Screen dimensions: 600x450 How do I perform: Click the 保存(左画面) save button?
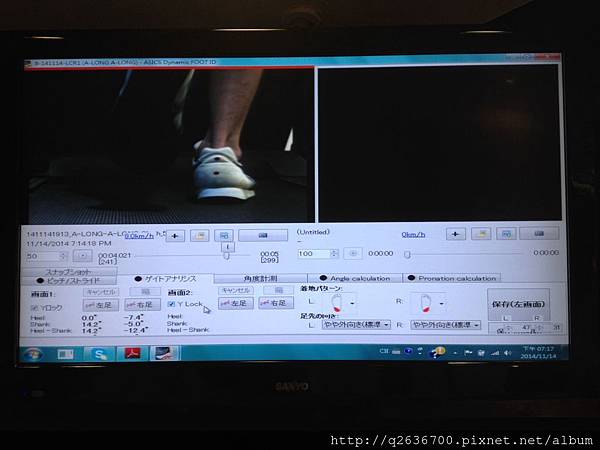pos(518,305)
